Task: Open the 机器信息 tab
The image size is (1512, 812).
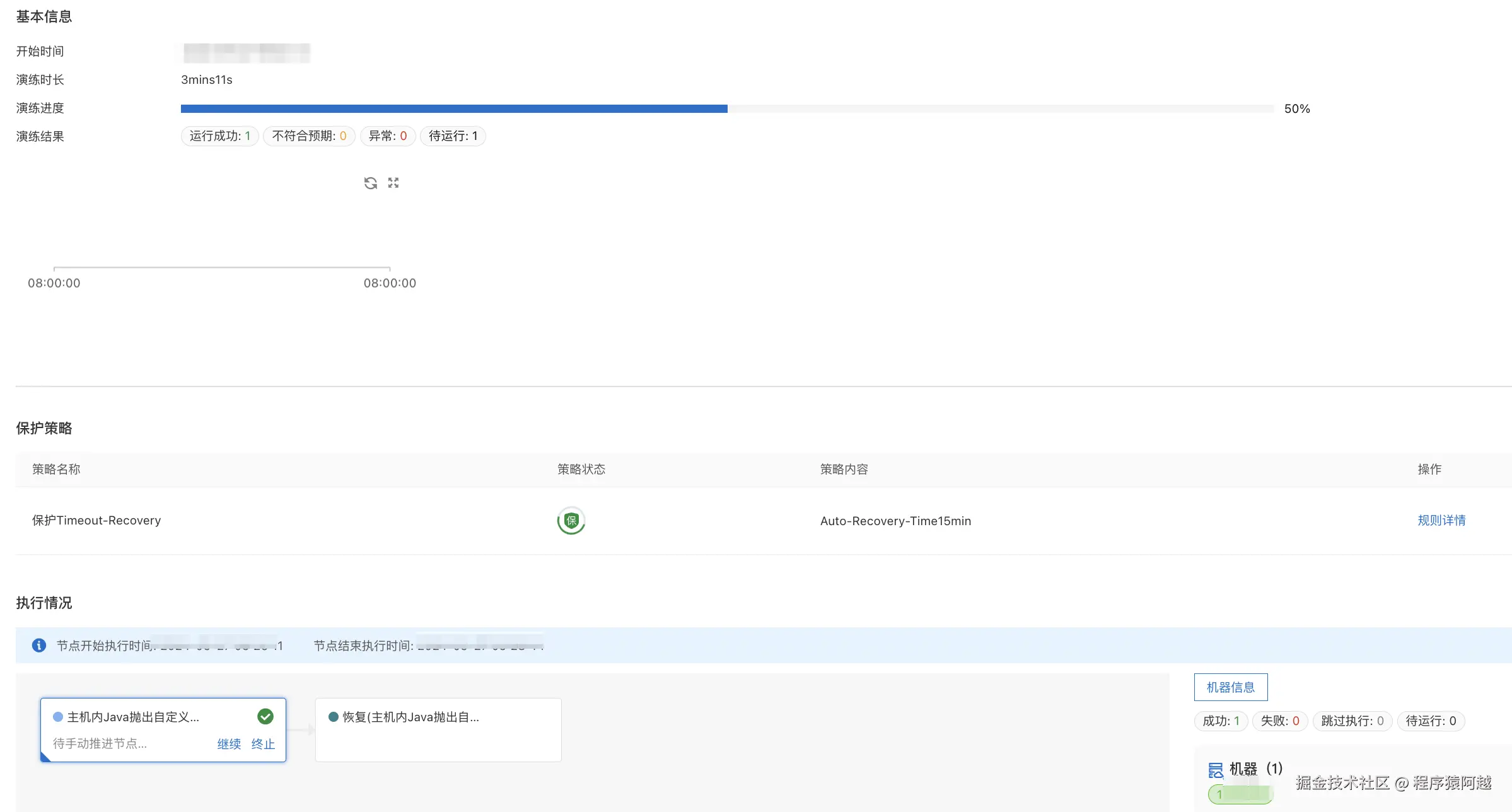Action: pyautogui.click(x=1230, y=687)
